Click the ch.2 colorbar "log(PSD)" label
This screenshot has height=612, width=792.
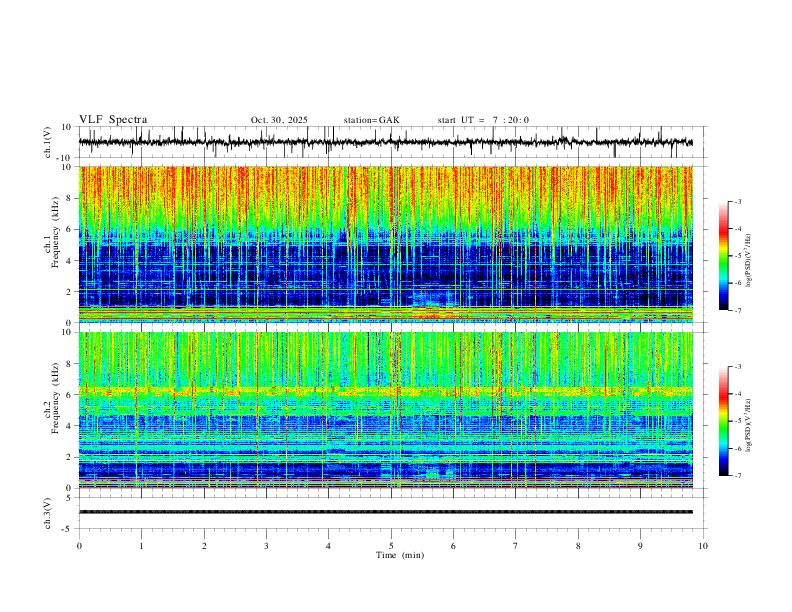(749, 425)
